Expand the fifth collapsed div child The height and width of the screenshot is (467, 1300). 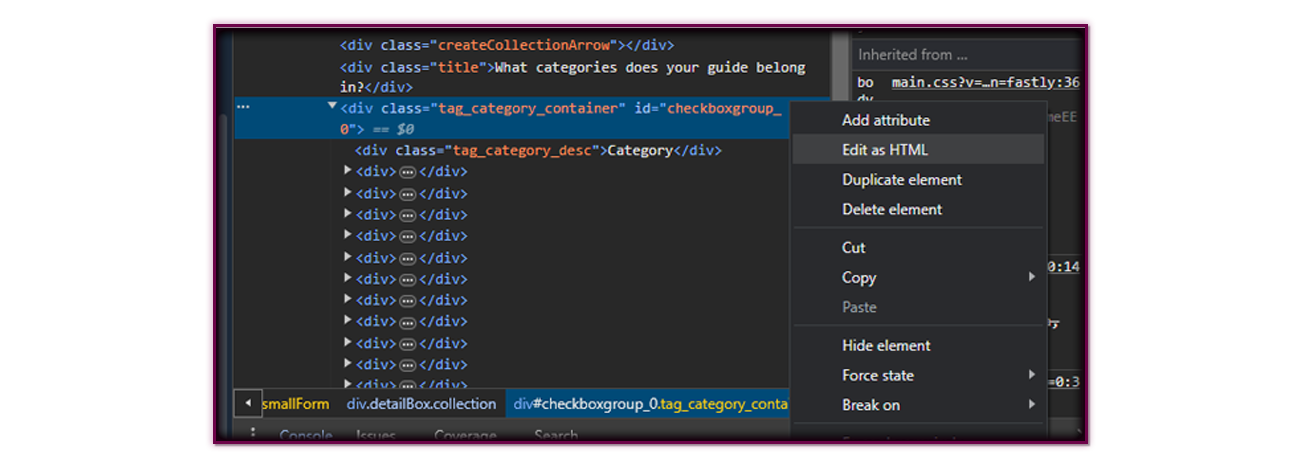347,257
